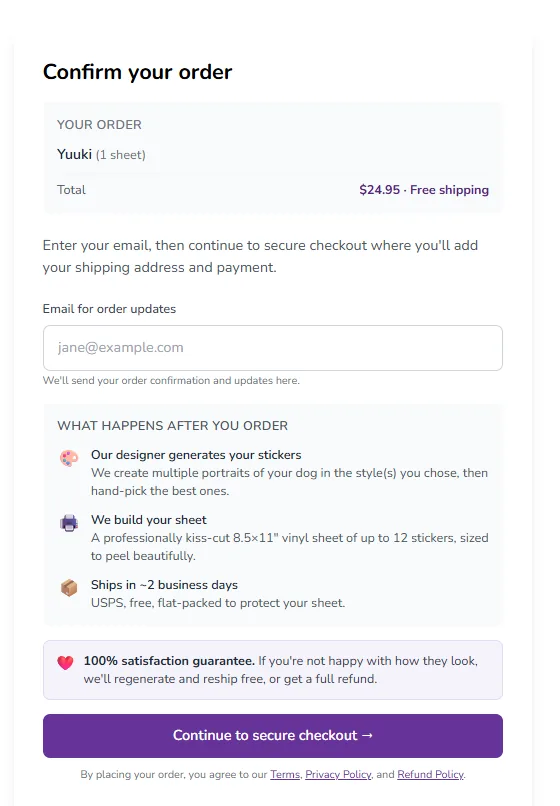The width and height of the screenshot is (560, 806).
Task: Click Continue to secure checkout button
Action: point(273,736)
